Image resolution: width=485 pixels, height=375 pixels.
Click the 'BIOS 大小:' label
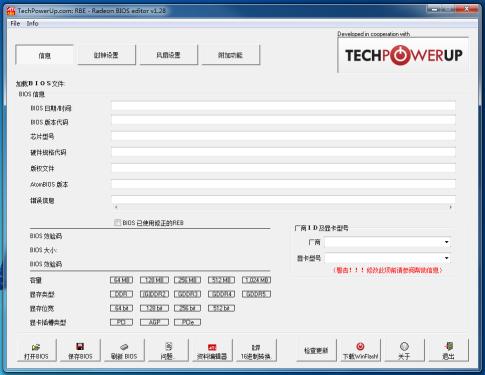(43, 250)
